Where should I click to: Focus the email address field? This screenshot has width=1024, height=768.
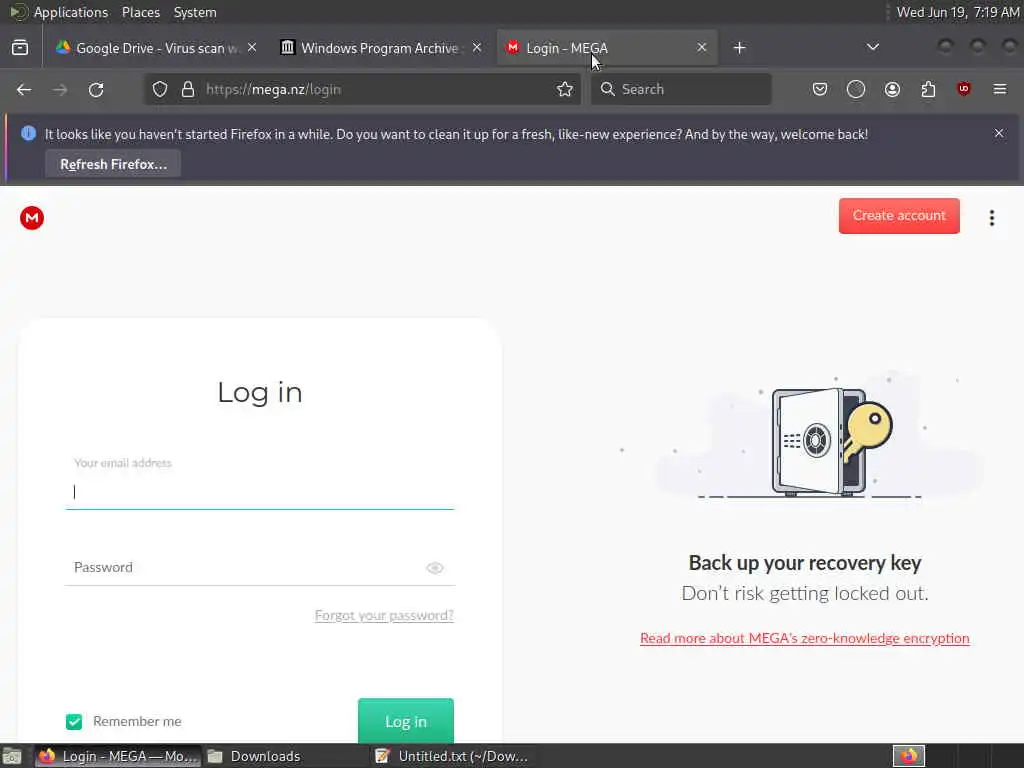[260, 492]
